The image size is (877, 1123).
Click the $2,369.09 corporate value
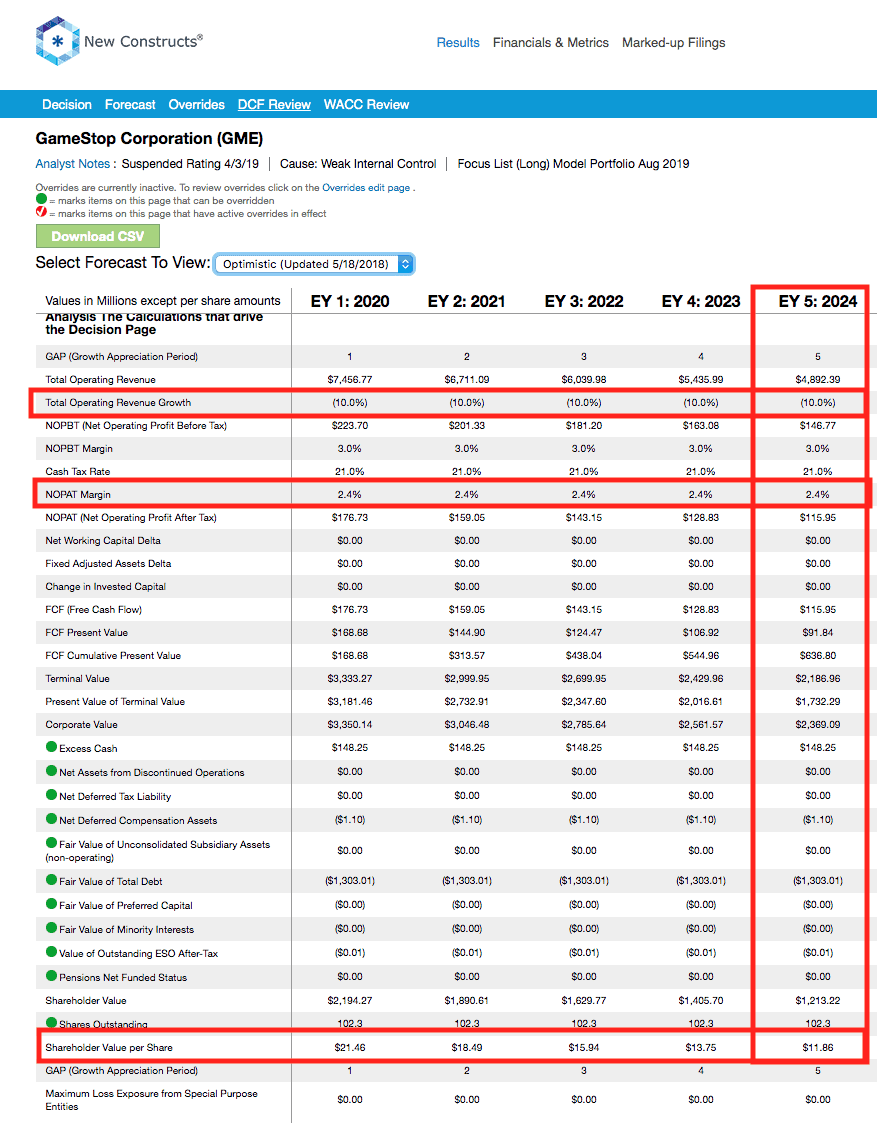pos(818,724)
